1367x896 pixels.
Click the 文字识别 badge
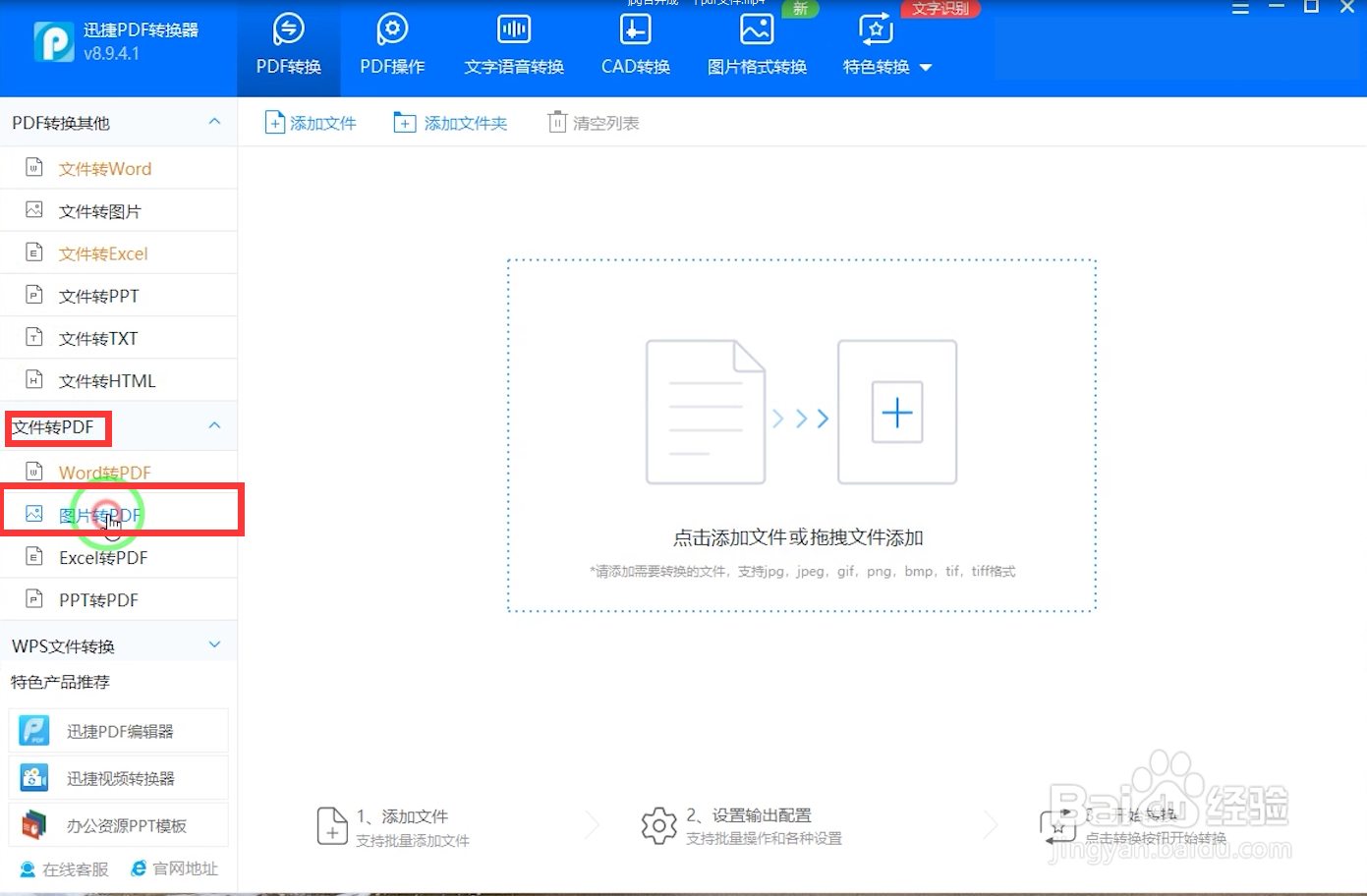[940, 9]
